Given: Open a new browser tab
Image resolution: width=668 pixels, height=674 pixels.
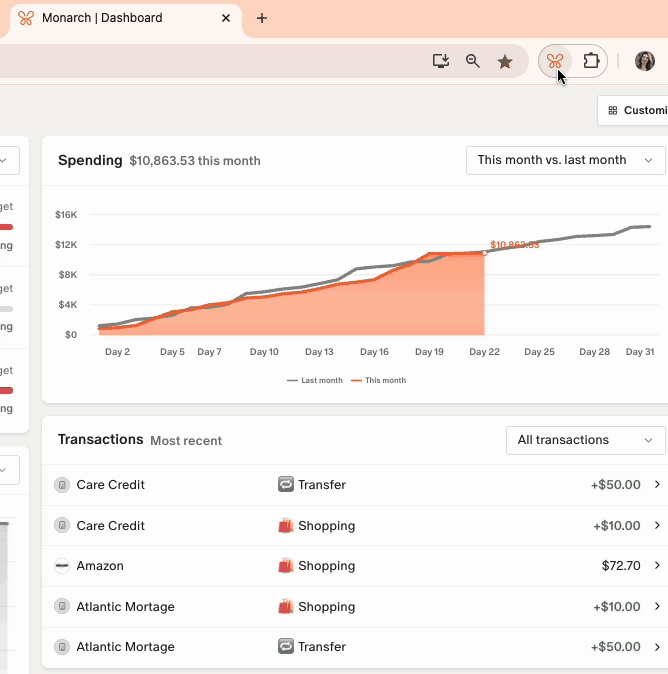Looking at the screenshot, I should click(262, 18).
